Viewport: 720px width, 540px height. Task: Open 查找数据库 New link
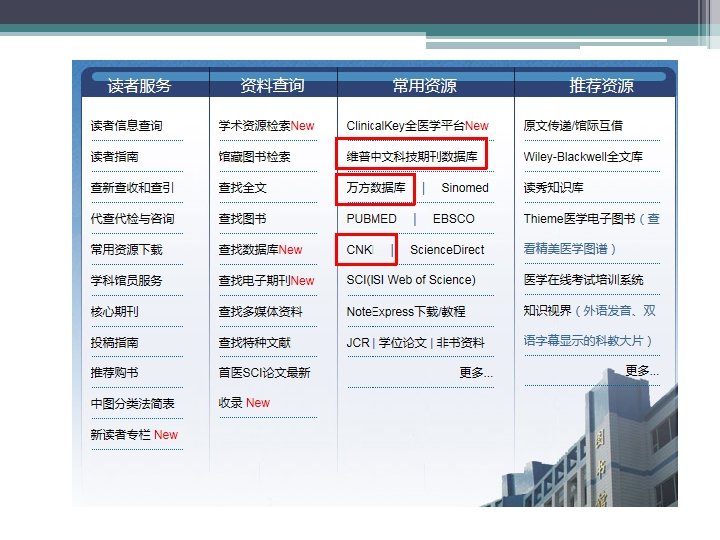coord(260,250)
